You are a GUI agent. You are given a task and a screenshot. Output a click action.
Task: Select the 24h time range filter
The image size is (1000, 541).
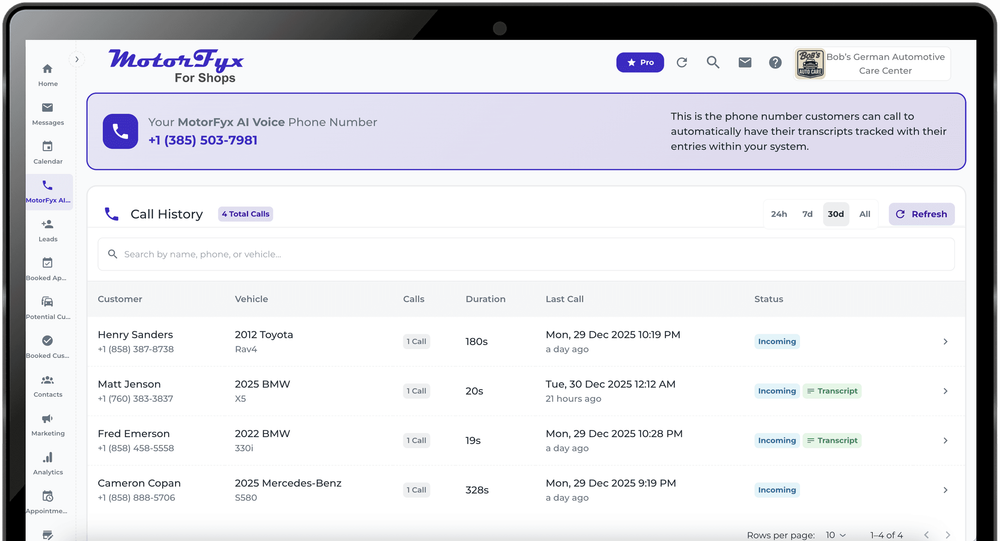pyautogui.click(x=779, y=214)
